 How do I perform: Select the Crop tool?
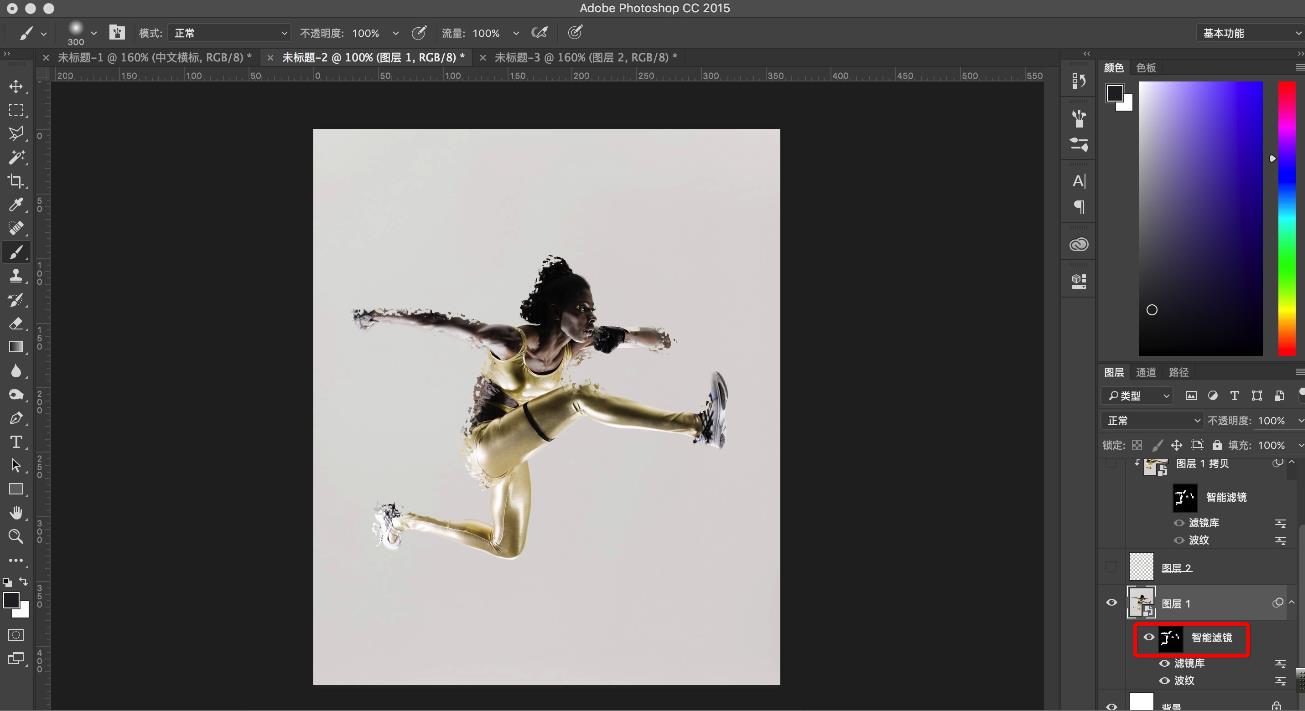click(16, 181)
